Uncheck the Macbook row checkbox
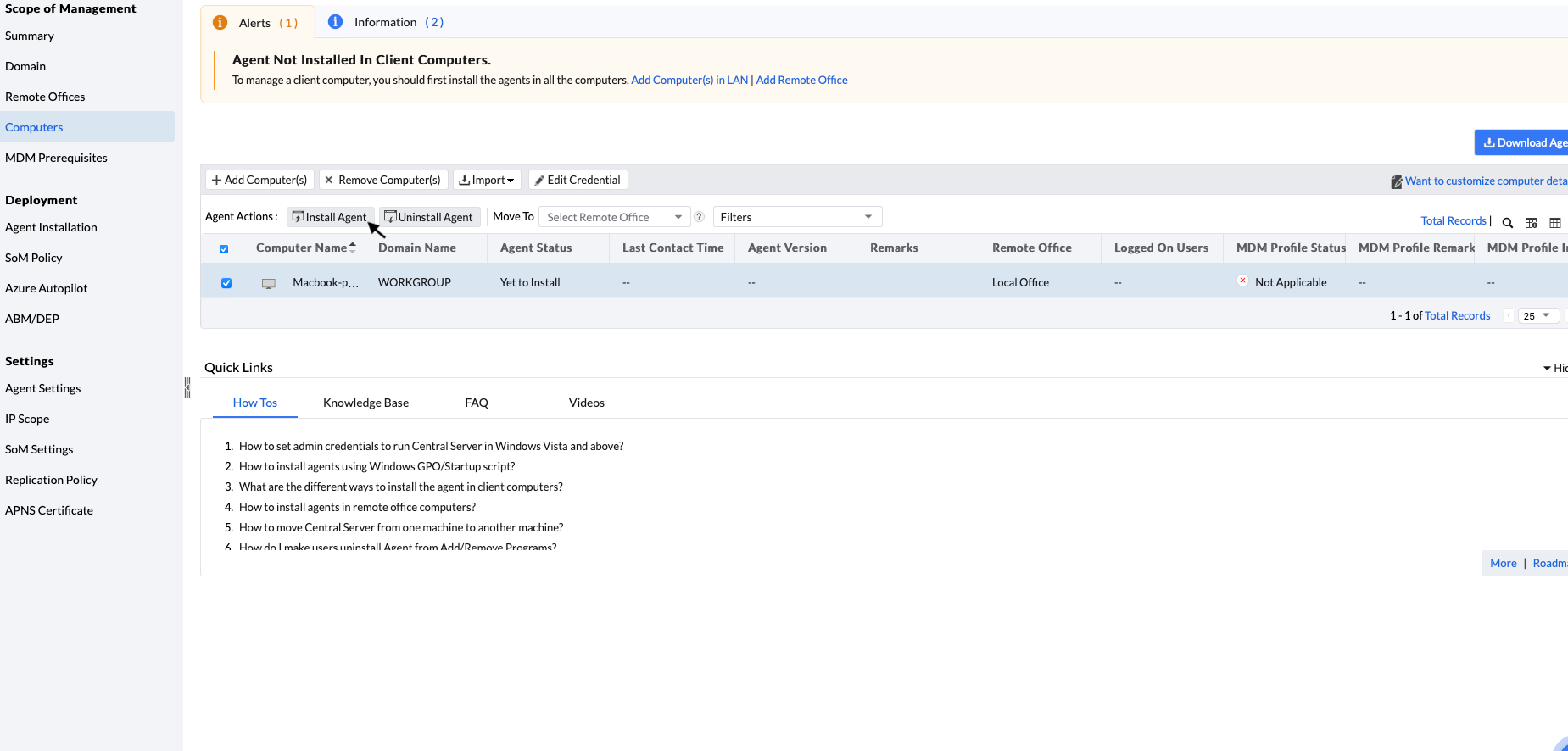Image resolution: width=1568 pixels, height=751 pixels. point(226,283)
